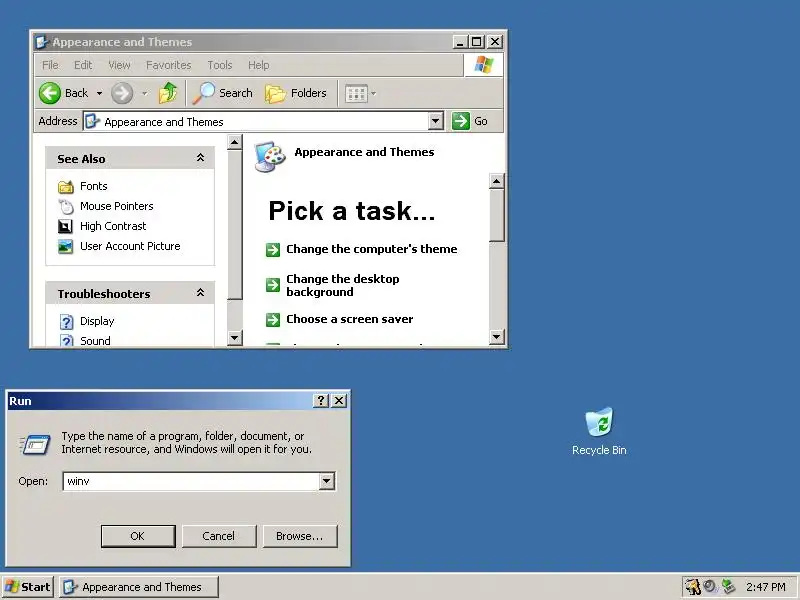Click the Mouse Pointers icon
Viewport: 800px width, 600px height.
pyautogui.click(x=66, y=207)
